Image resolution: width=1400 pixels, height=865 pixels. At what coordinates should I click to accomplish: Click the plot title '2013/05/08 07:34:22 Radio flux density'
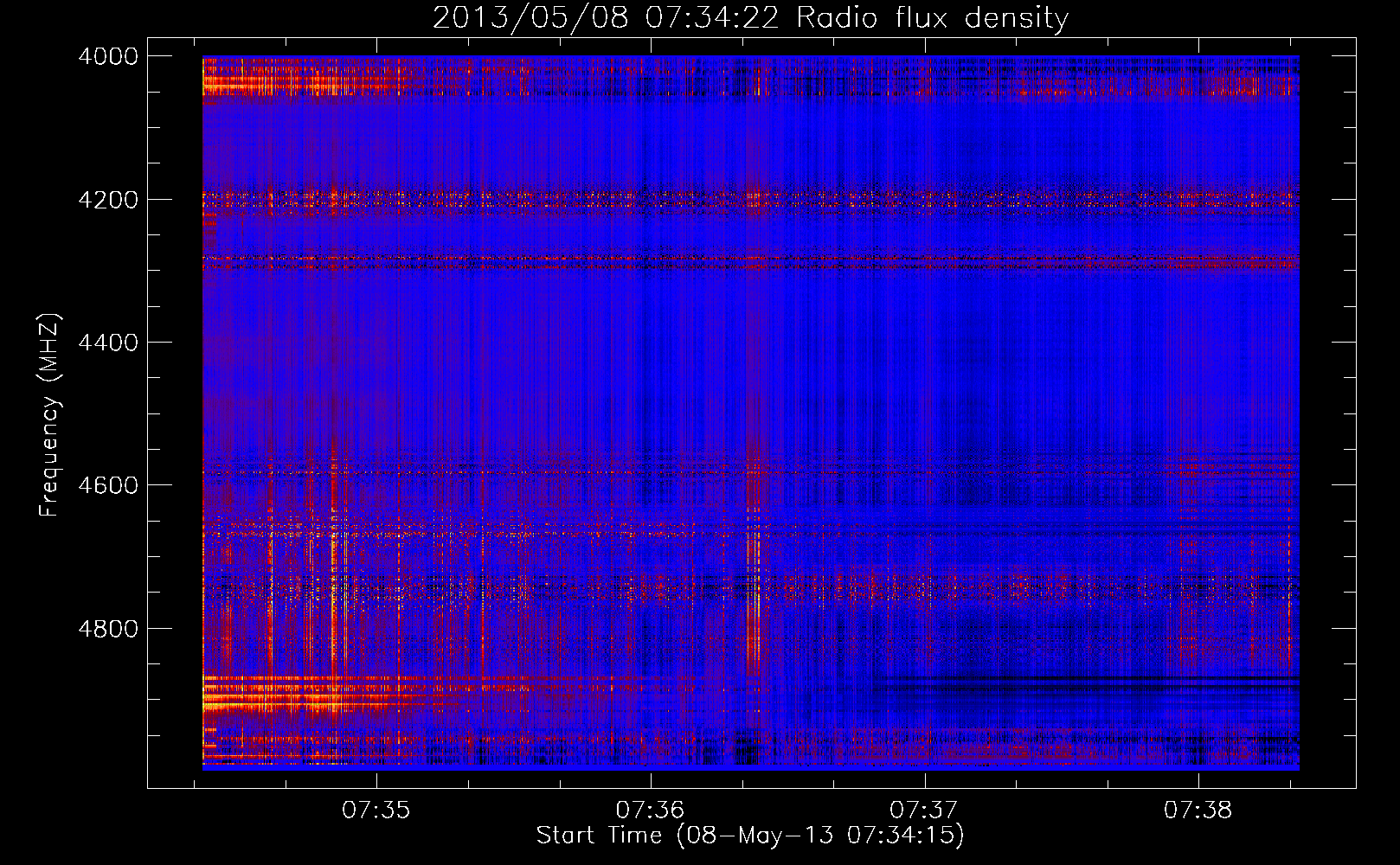750,17
